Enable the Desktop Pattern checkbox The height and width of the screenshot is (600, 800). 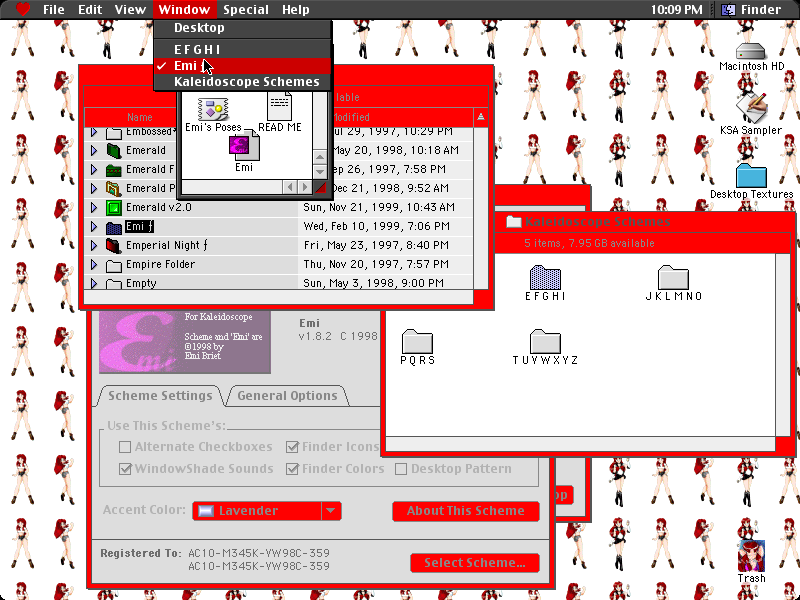pyautogui.click(x=401, y=469)
